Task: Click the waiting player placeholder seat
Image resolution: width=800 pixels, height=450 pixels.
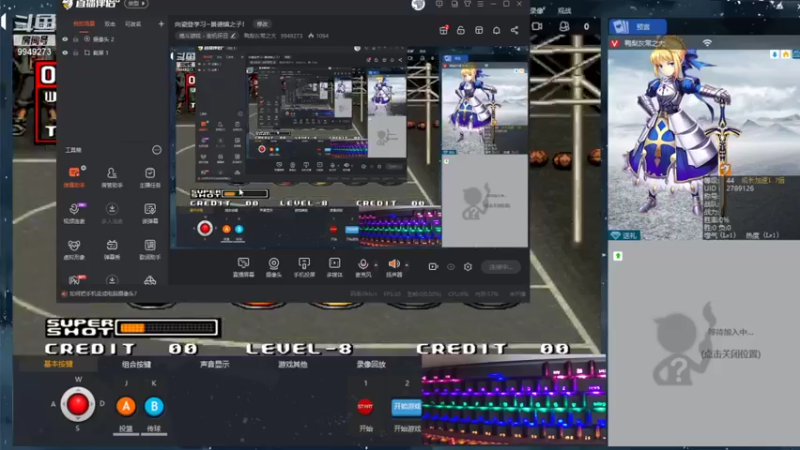Action: tap(704, 343)
